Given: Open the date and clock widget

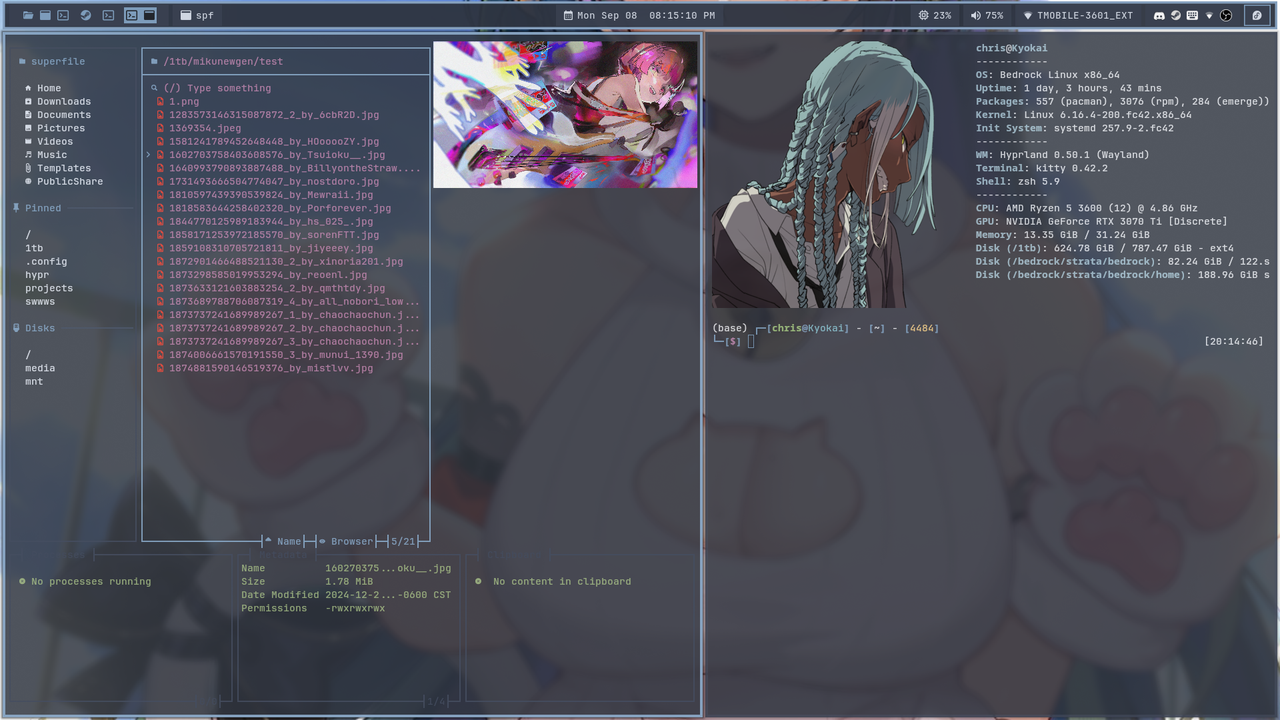Looking at the screenshot, I should pos(639,15).
